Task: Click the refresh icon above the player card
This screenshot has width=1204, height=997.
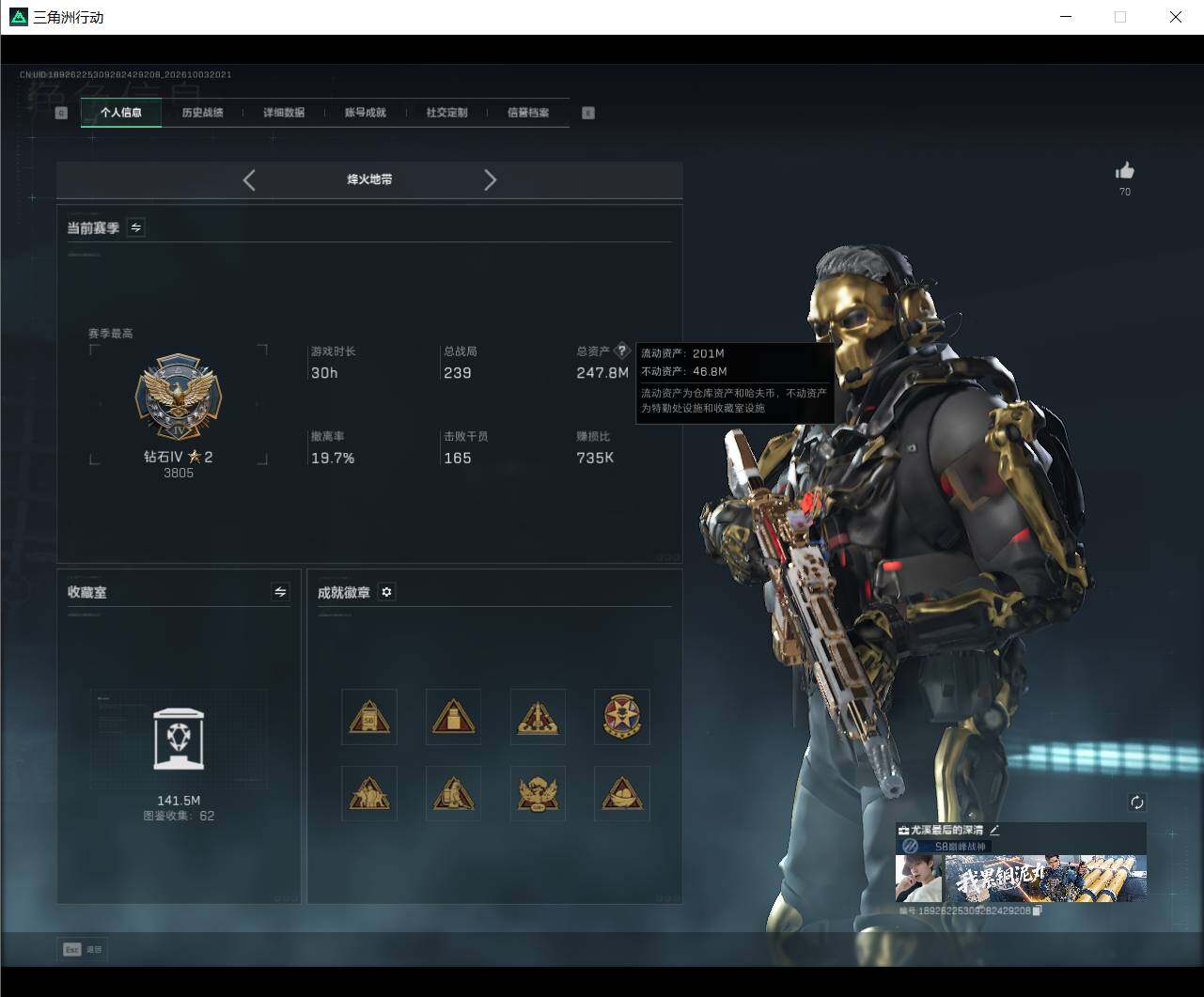Action: [x=1137, y=802]
